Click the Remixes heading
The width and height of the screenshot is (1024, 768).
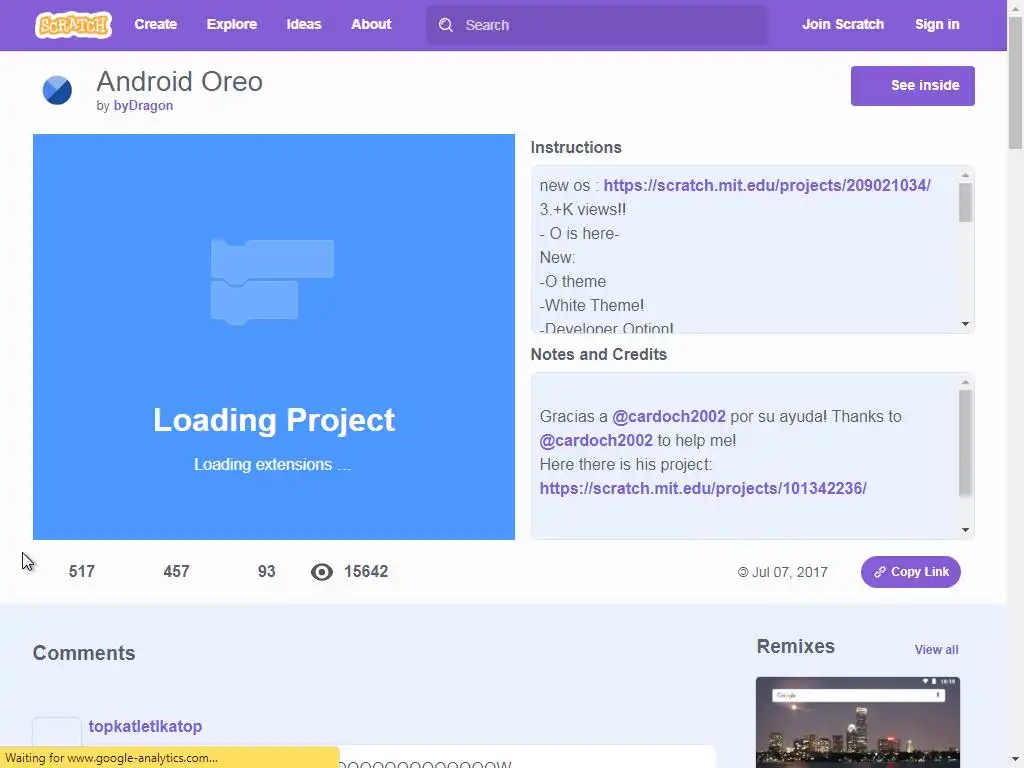pos(795,647)
